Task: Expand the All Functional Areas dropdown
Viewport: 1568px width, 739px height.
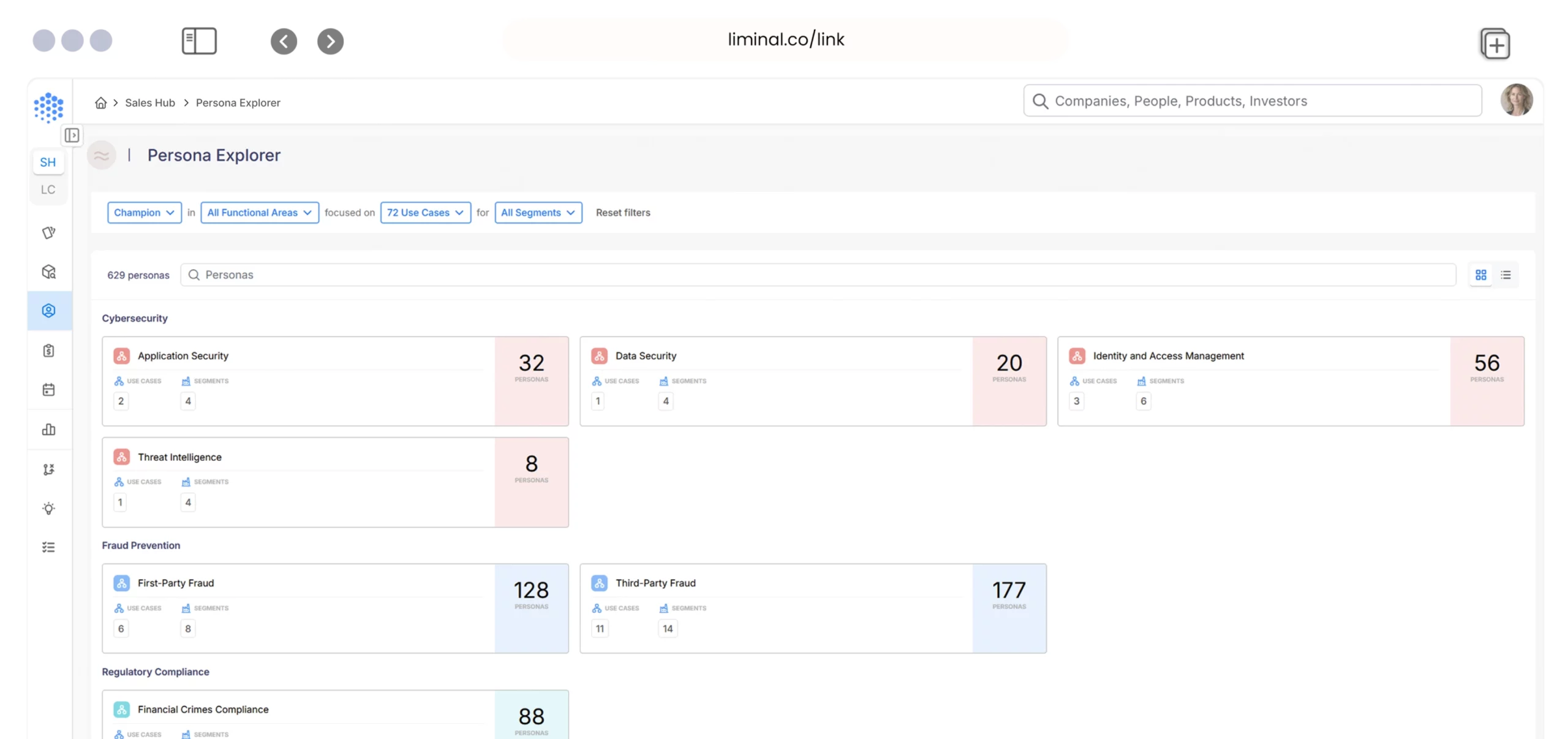Action: pyautogui.click(x=259, y=213)
